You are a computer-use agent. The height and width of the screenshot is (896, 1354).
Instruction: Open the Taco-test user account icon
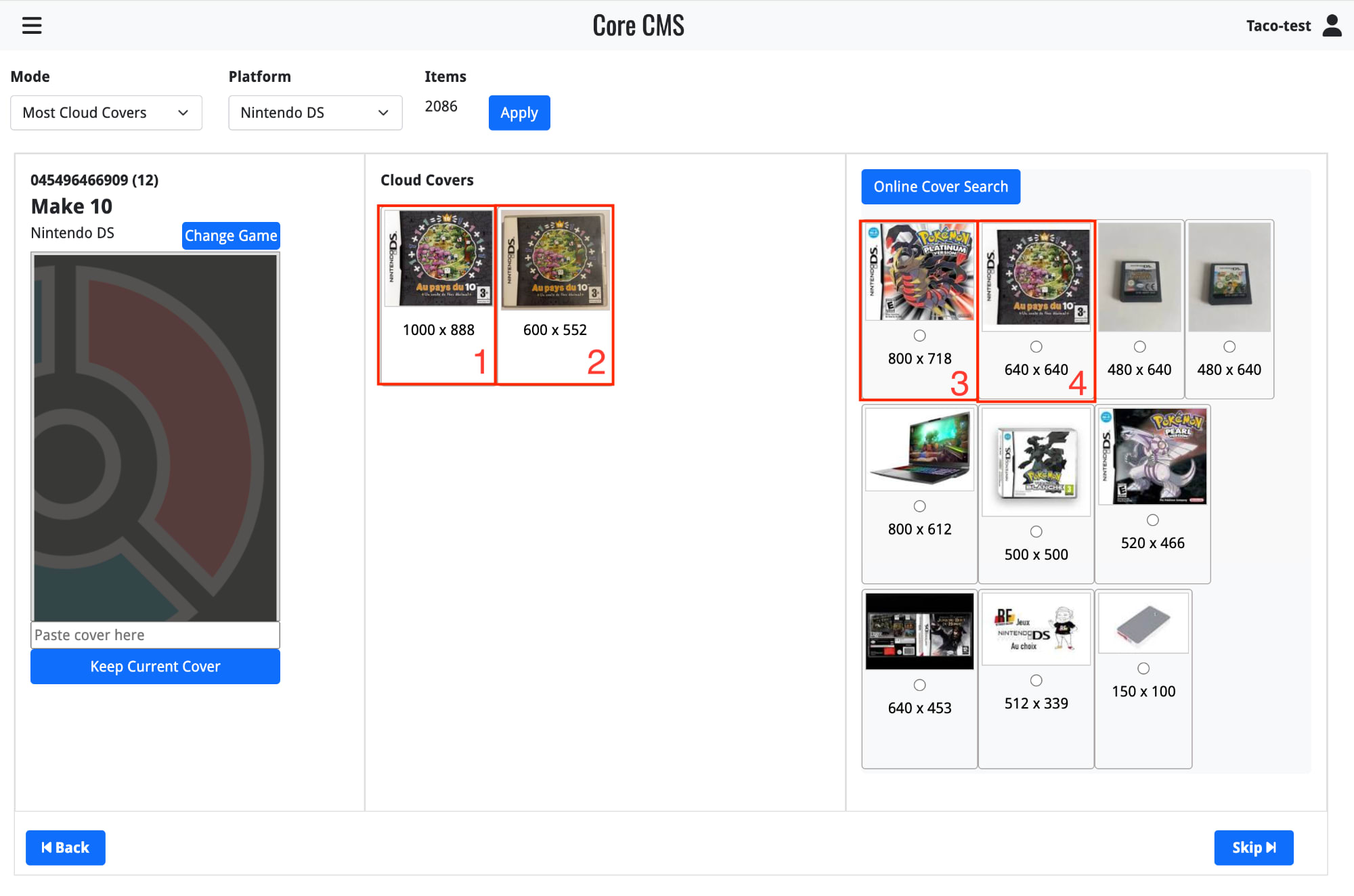(1332, 26)
